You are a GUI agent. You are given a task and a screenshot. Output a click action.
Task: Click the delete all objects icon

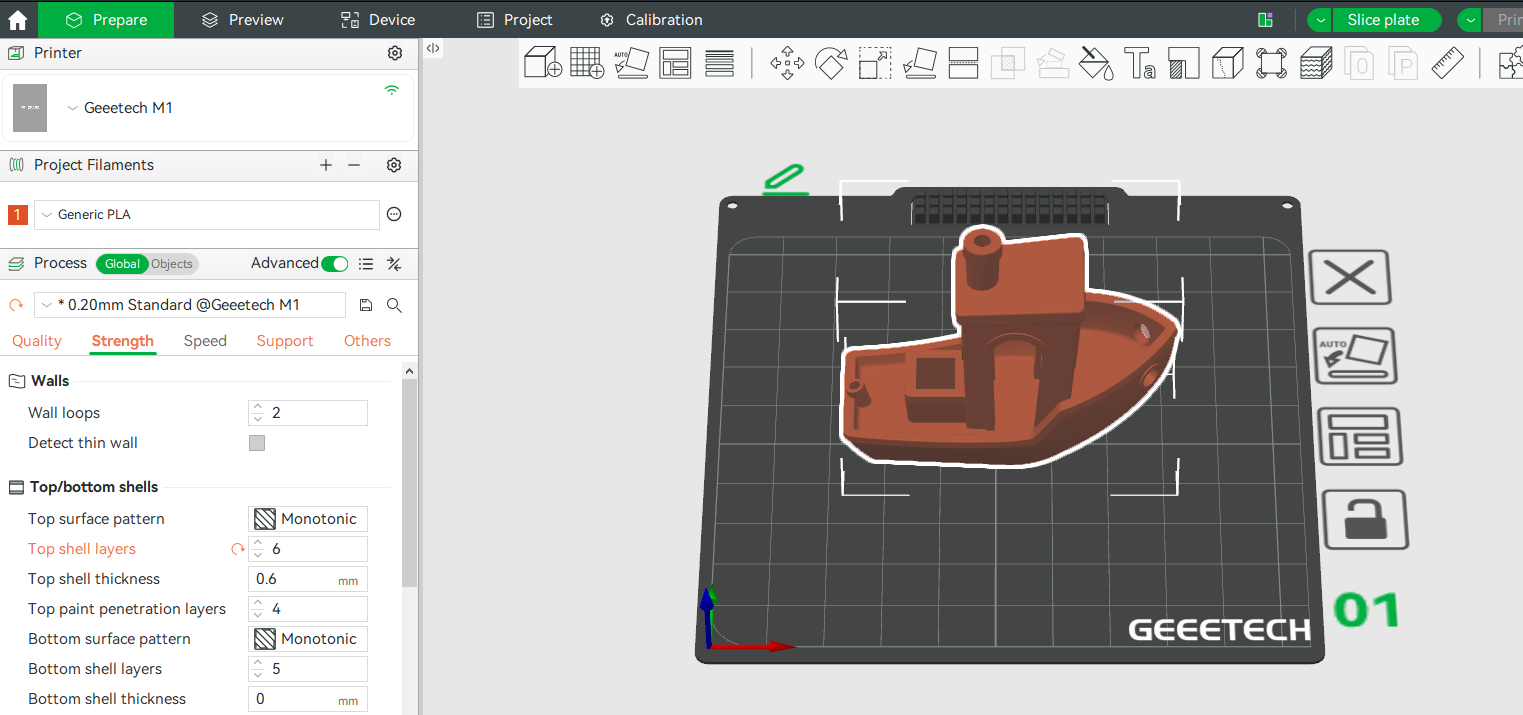tap(1350, 277)
